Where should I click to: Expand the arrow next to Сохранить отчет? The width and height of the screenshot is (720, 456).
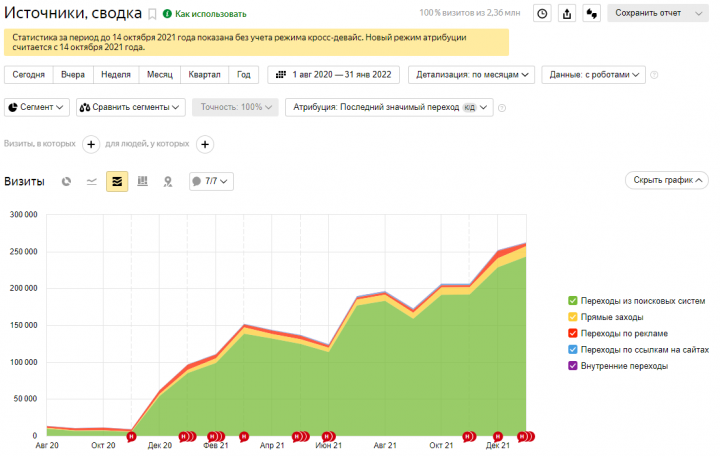pos(698,13)
